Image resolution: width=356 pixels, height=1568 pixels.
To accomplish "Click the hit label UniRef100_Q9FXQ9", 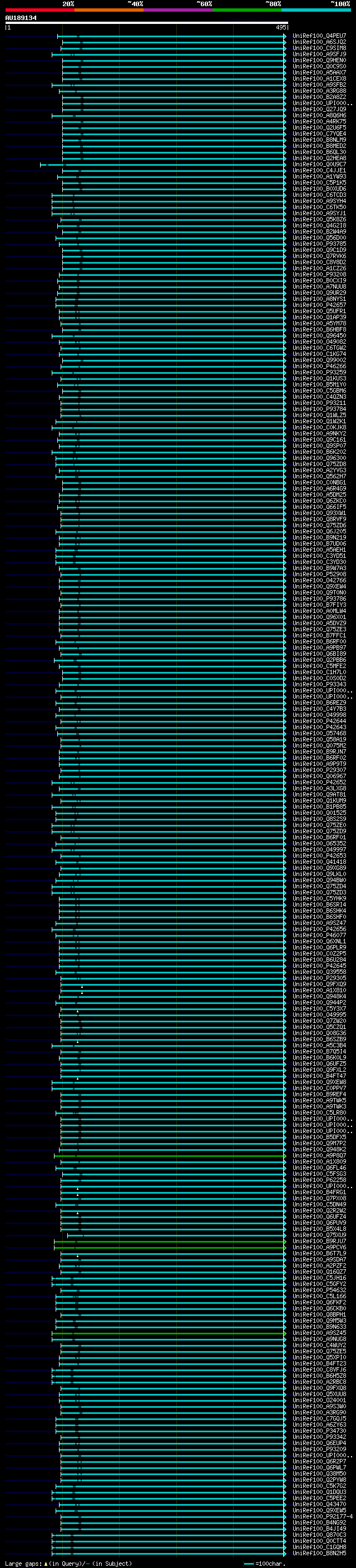I will point(319,985).
